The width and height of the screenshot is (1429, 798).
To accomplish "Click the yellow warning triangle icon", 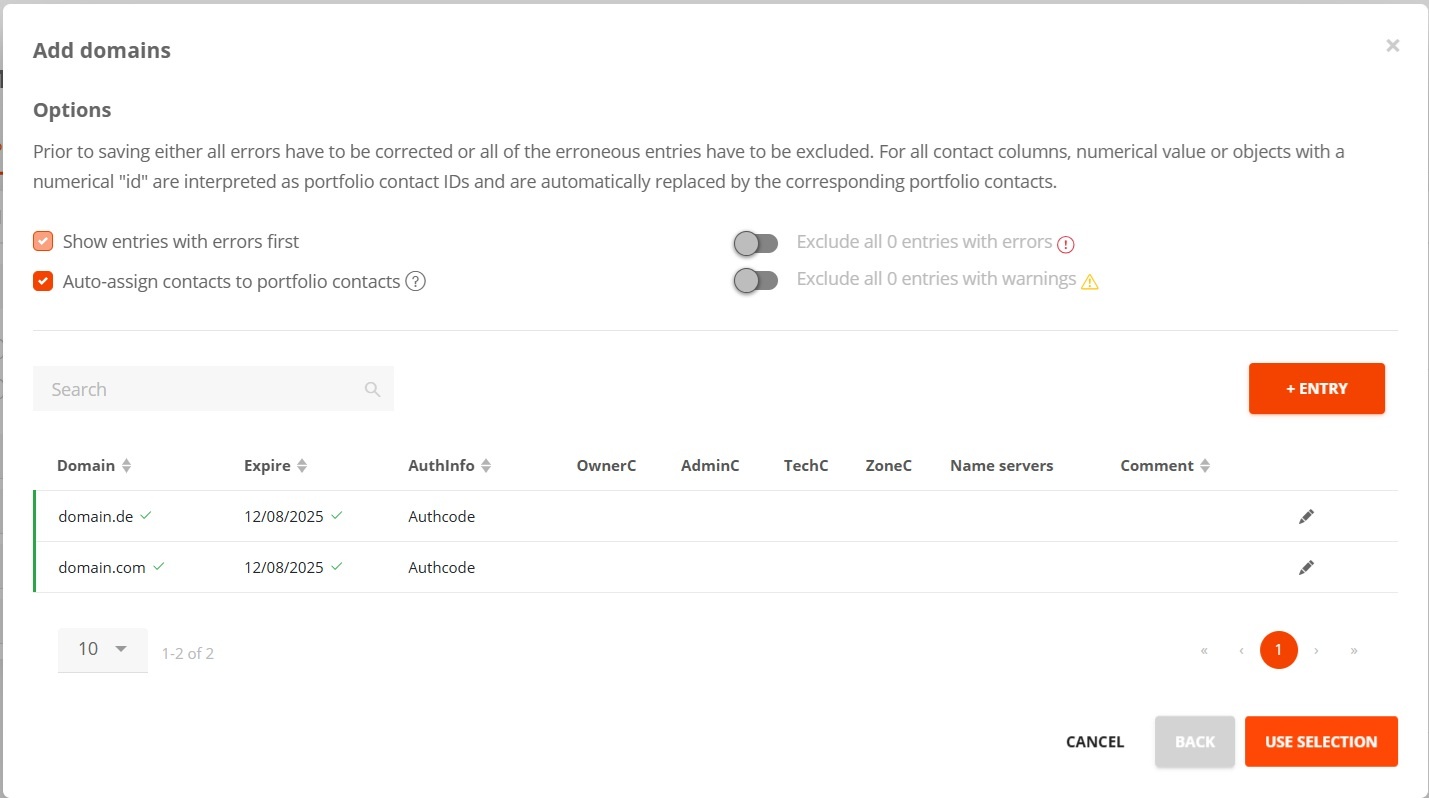I will (x=1090, y=282).
